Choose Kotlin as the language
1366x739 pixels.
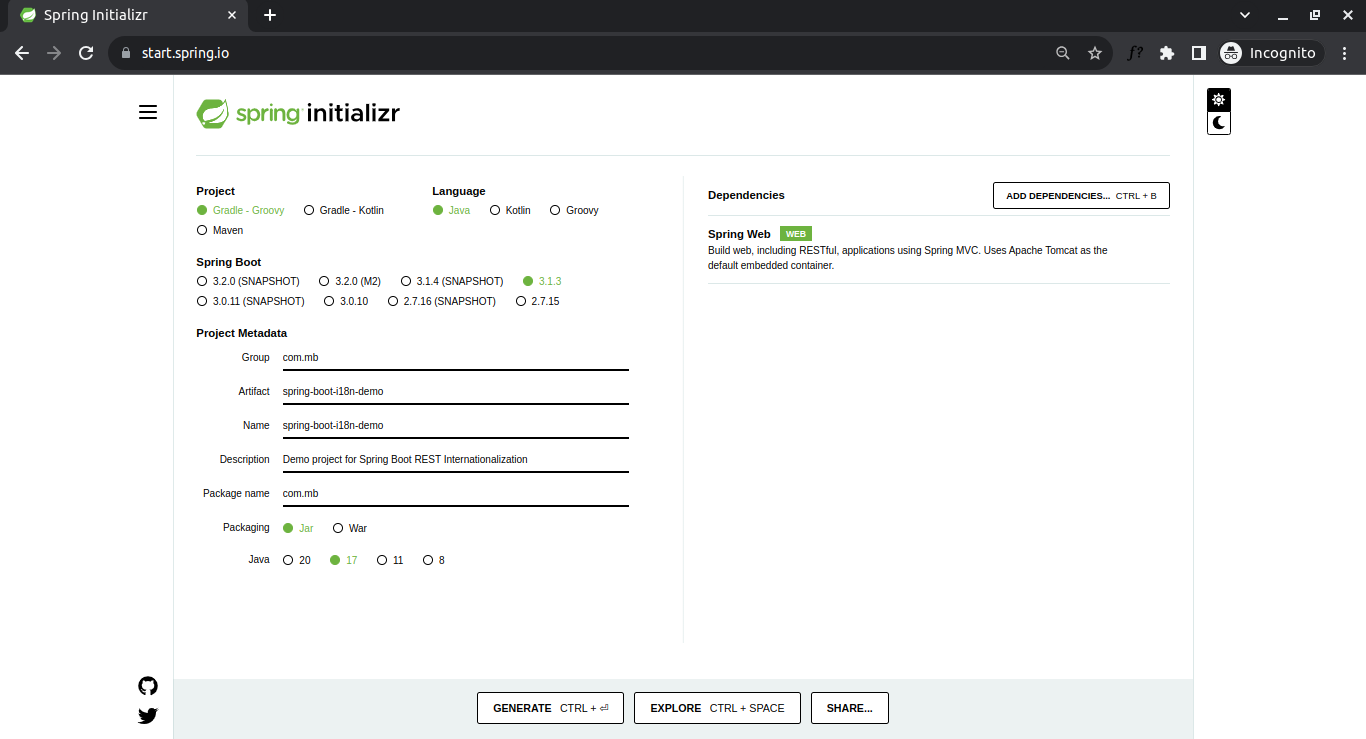tap(510, 211)
